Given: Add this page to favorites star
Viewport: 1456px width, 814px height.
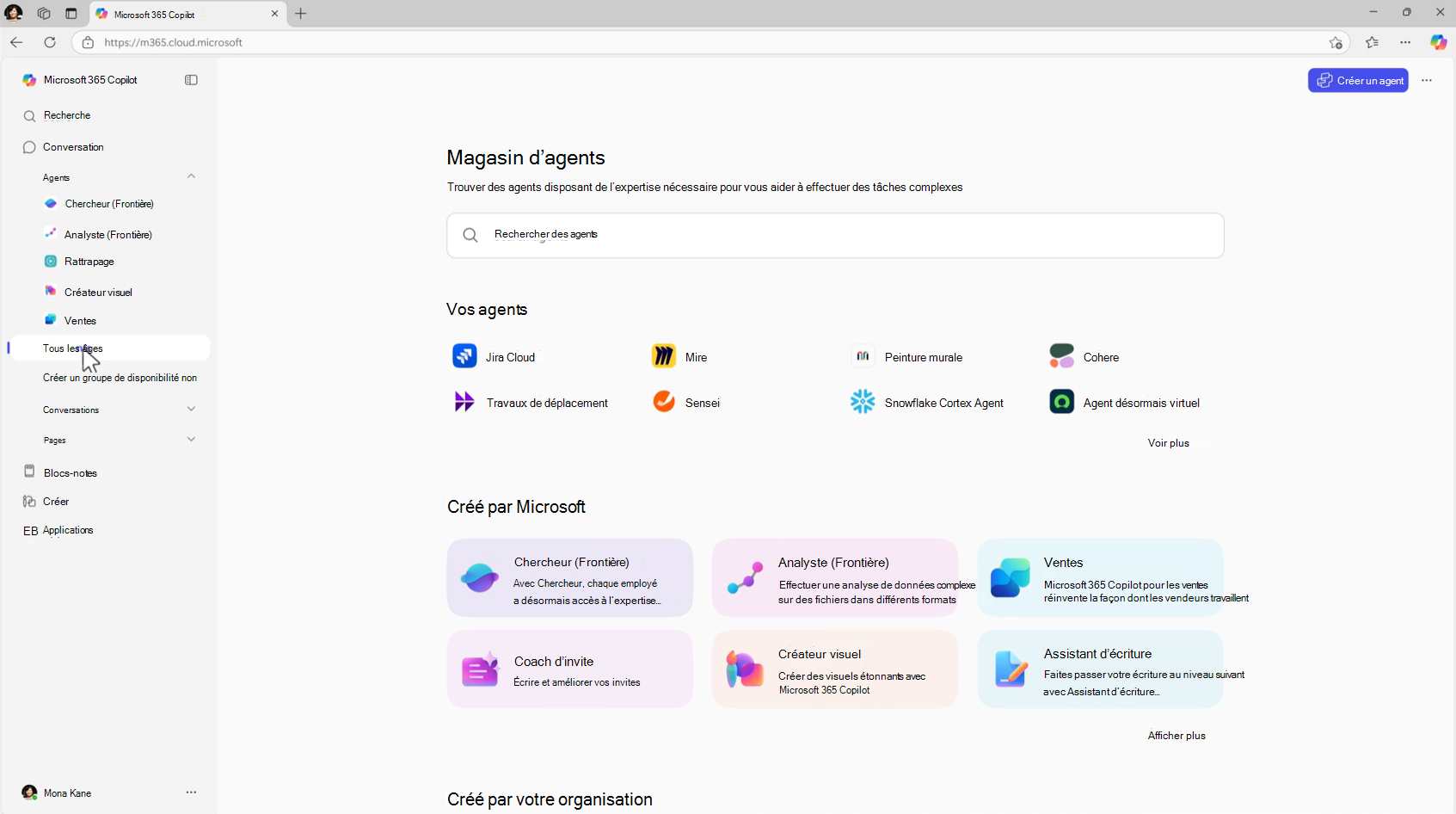Looking at the screenshot, I should pos(1336,42).
